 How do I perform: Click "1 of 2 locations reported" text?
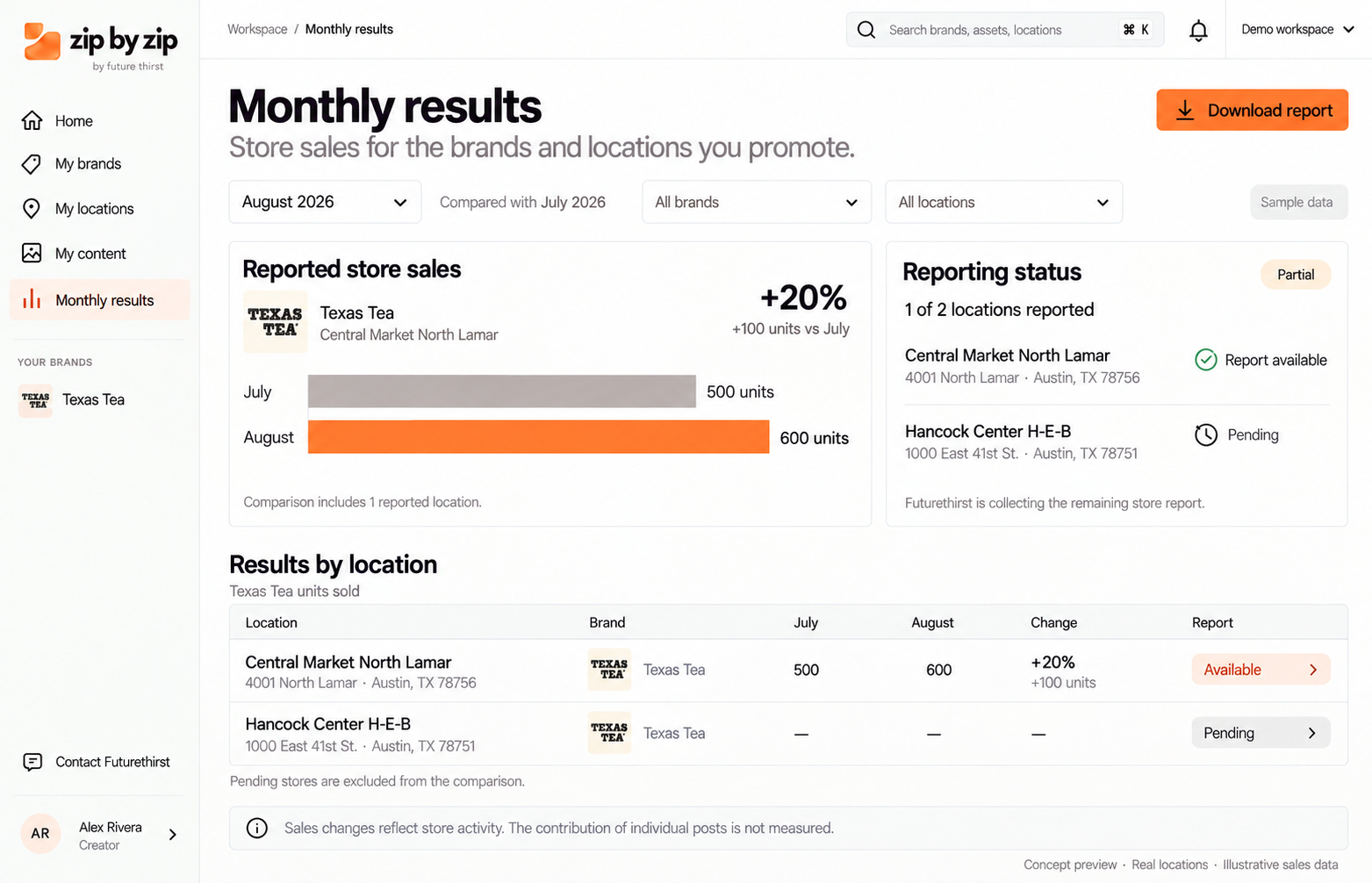1000,310
